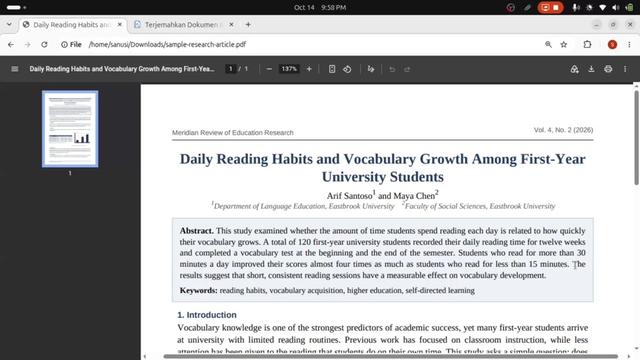Viewport: 640px width, 360px height.
Task: Click the screen recording indicator
Action: click(550, 7)
